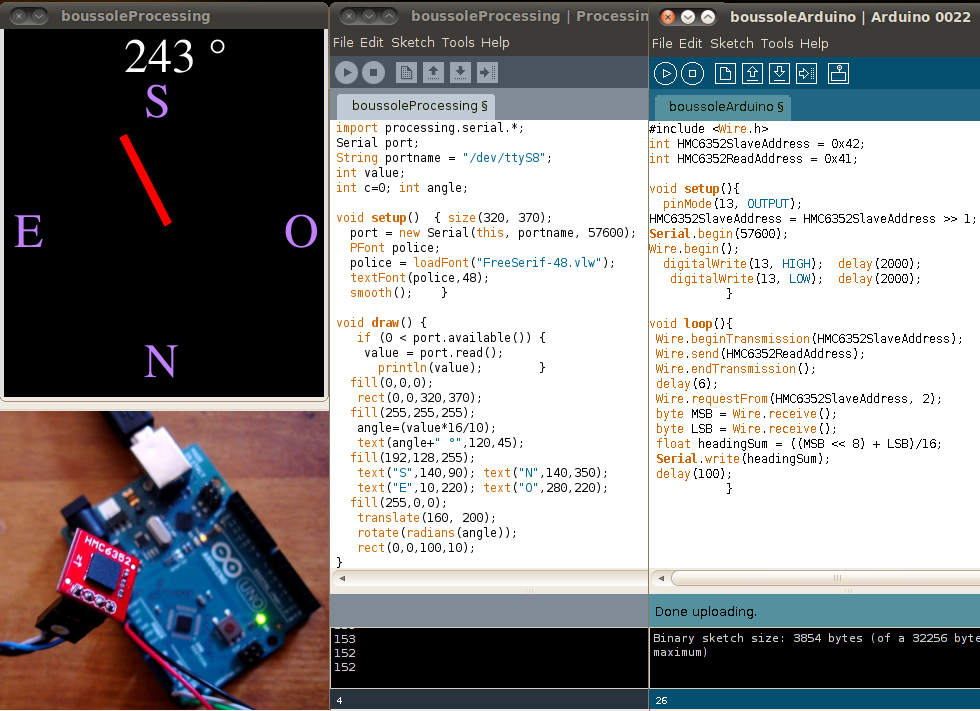Open Tools menu in the Arduino window
Viewport: 980px width, 711px height.
tap(777, 43)
